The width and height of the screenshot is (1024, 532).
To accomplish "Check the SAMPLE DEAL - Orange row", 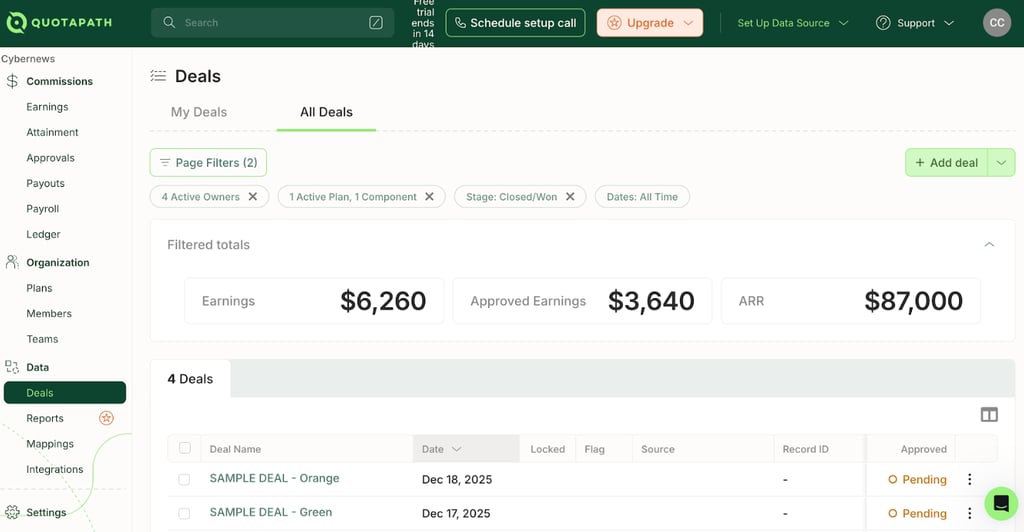I will coord(184,479).
